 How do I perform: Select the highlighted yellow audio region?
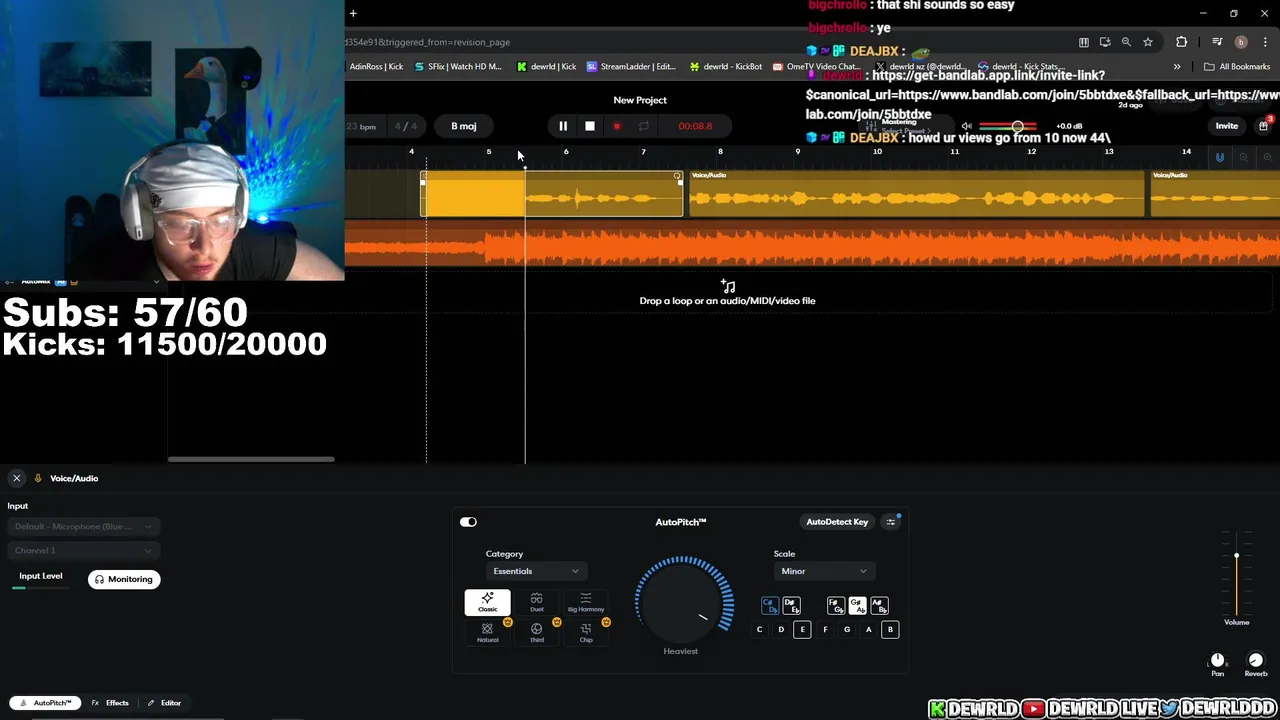click(551, 194)
